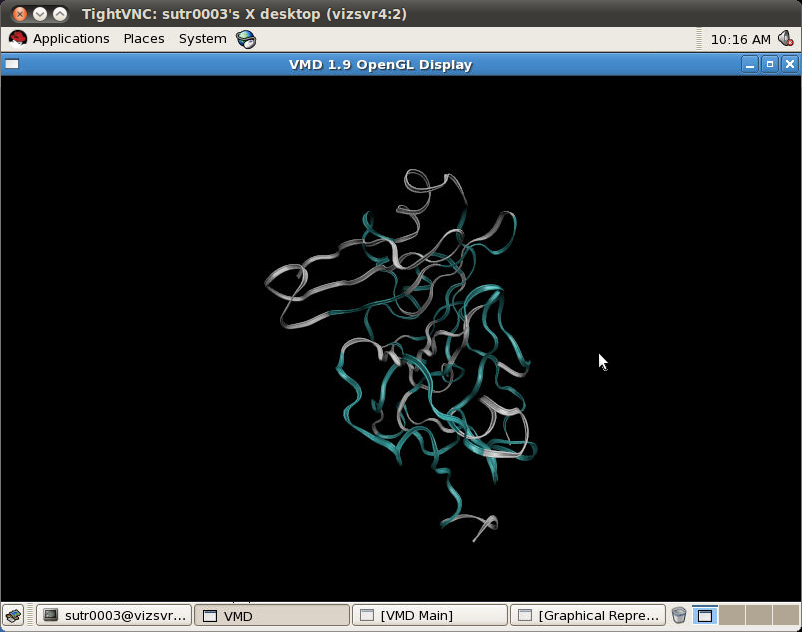Open the Places menu

[144, 39]
